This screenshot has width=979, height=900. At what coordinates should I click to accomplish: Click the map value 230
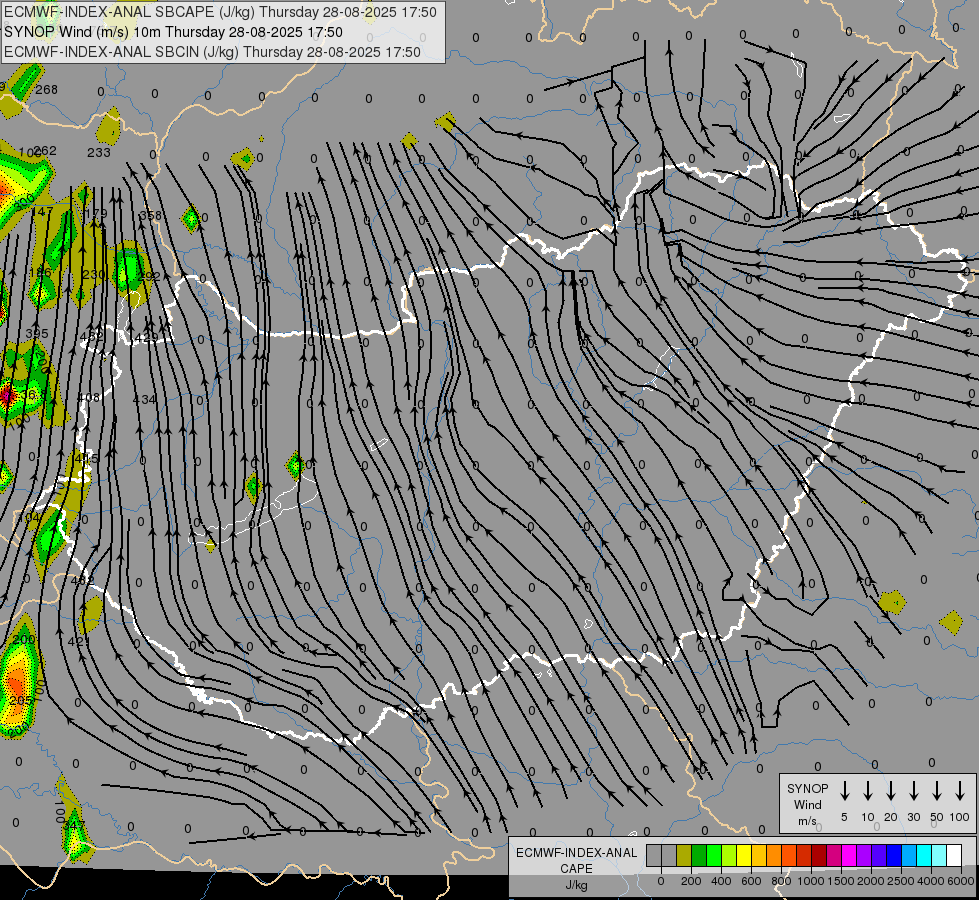coord(94,275)
